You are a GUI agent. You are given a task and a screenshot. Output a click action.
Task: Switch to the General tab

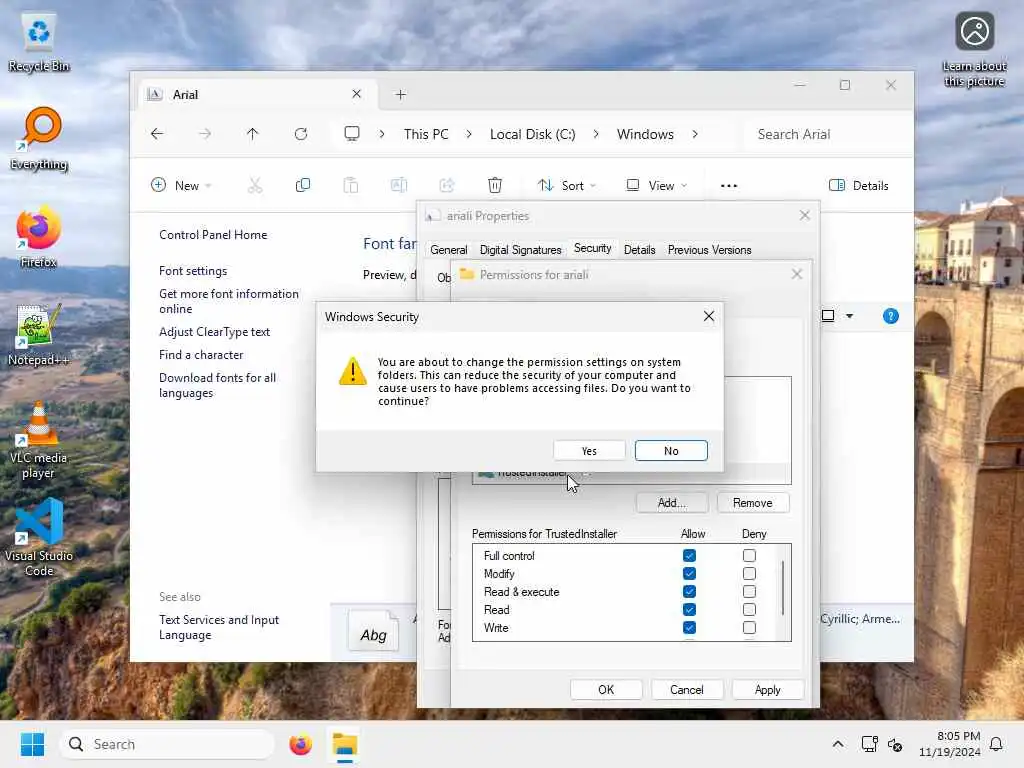449,250
